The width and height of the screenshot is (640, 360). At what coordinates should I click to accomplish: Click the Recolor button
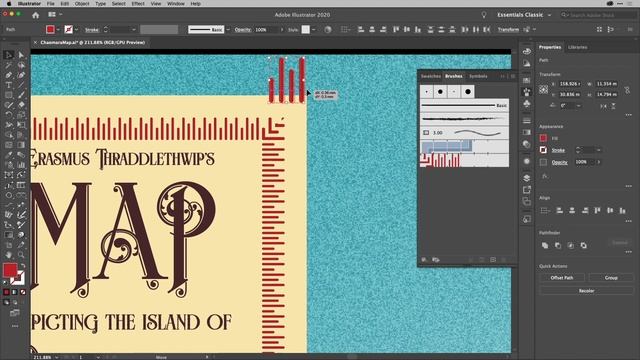click(x=587, y=291)
